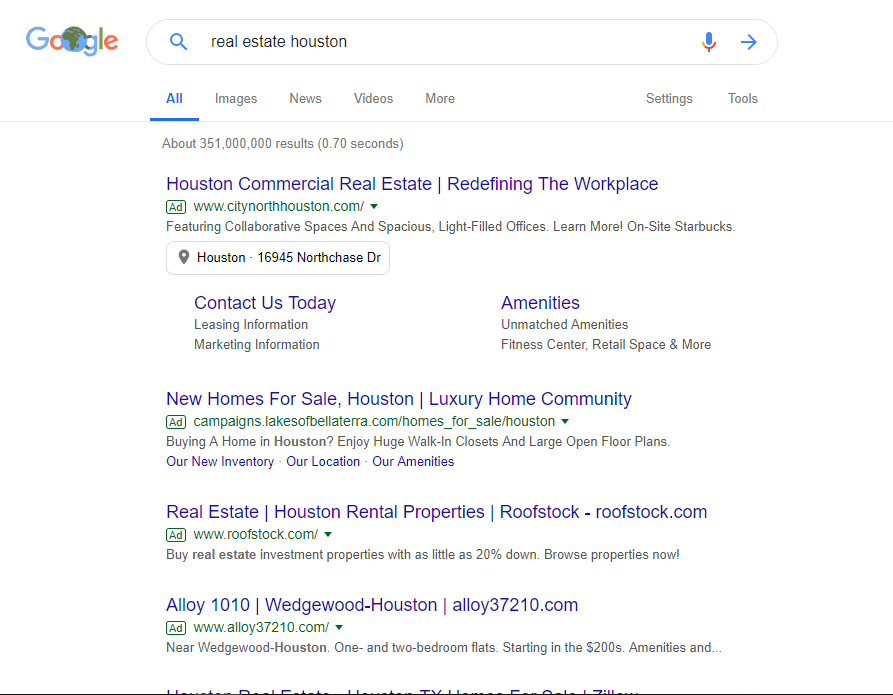This screenshot has width=893, height=695.
Task: Select the All results tab
Action: 174,99
